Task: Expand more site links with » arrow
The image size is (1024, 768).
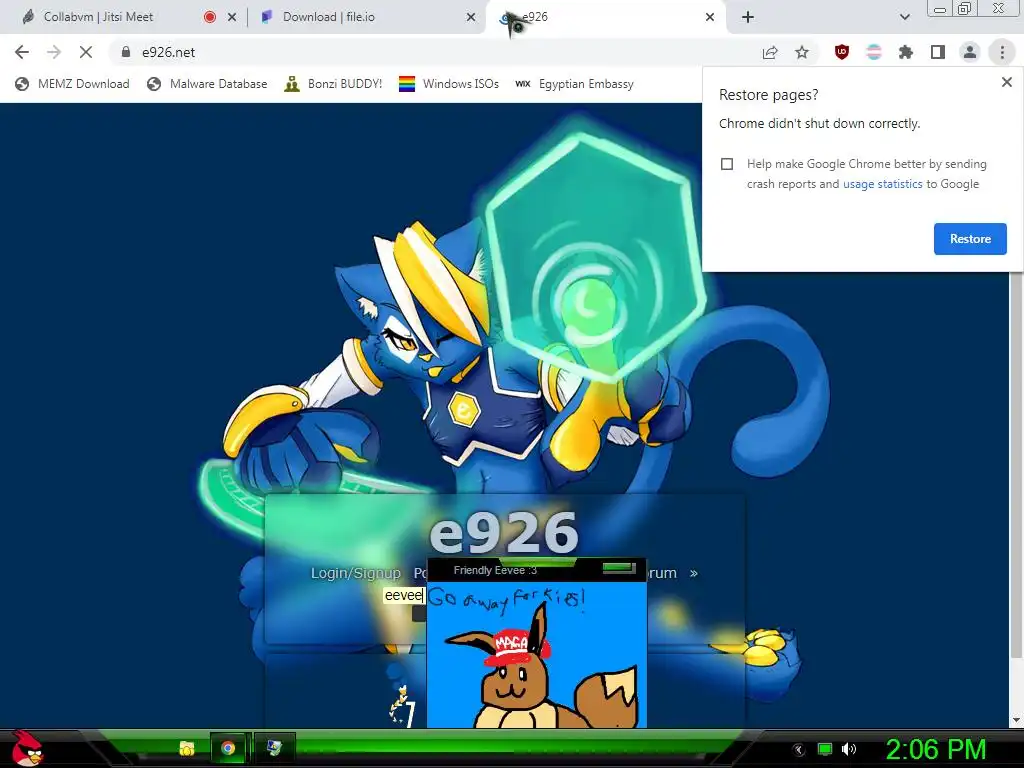Action: pos(694,573)
